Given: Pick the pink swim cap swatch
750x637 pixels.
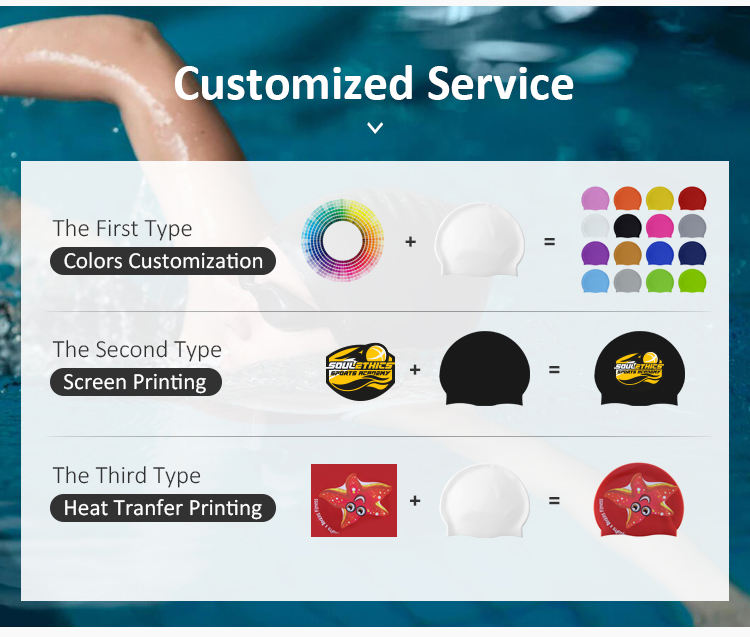Looking at the screenshot, I should pyautogui.click(x=595, y=198).
